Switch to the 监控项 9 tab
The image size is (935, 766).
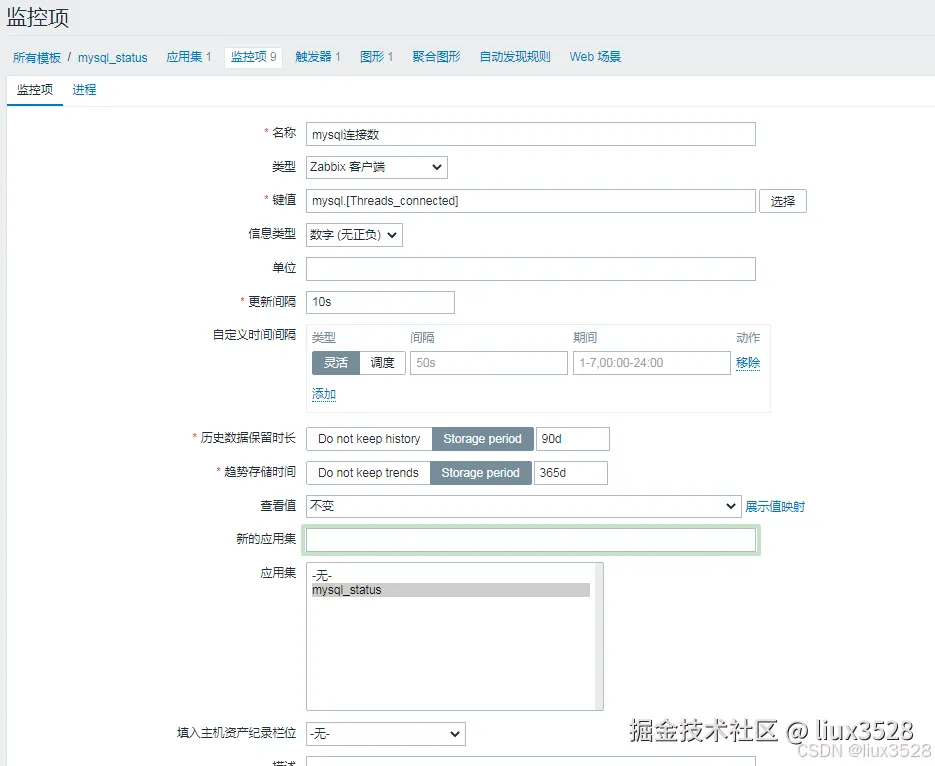[x=253, y=57]
